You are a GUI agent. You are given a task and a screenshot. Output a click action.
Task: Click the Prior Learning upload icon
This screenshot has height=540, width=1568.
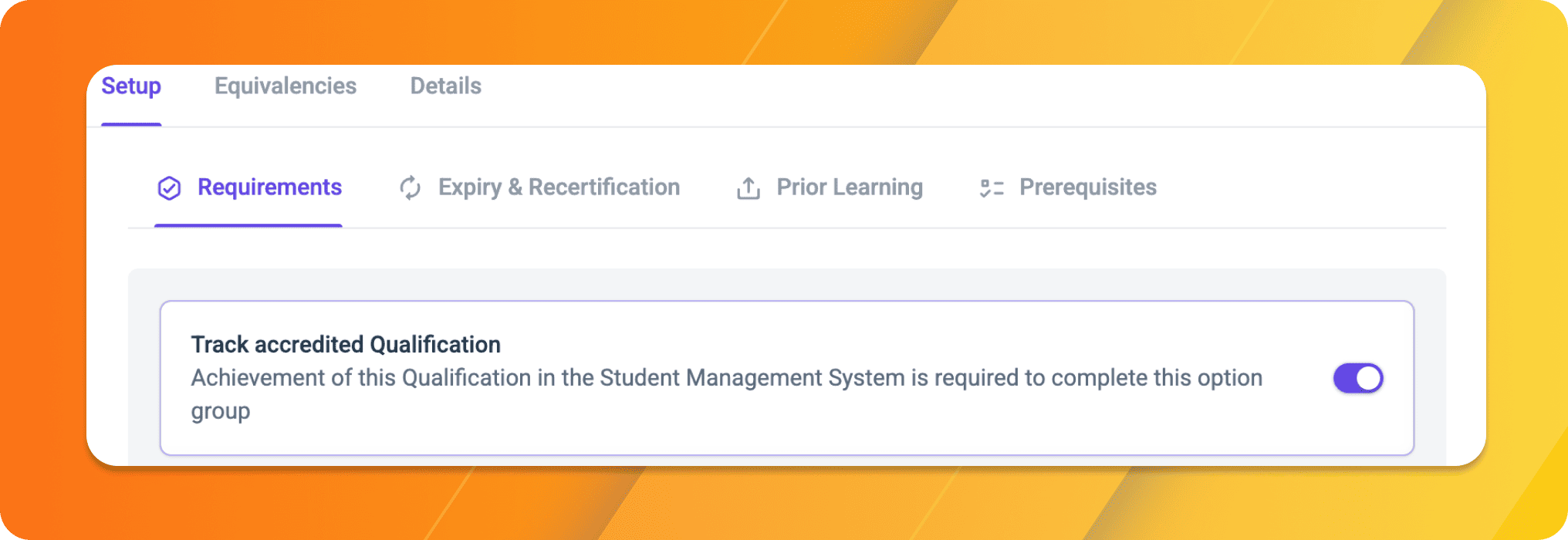click(x=749, y=188)
